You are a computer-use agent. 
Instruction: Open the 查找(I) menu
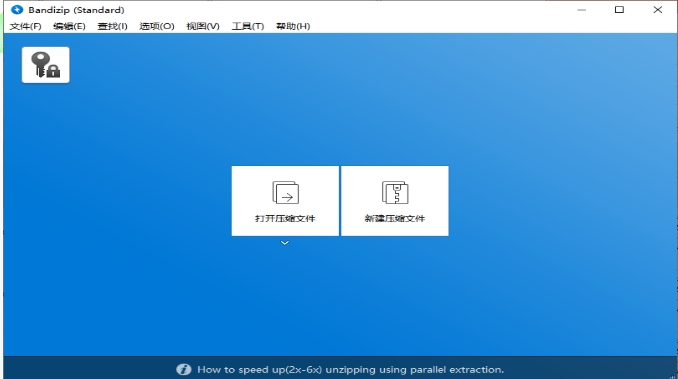coord(112,26)
